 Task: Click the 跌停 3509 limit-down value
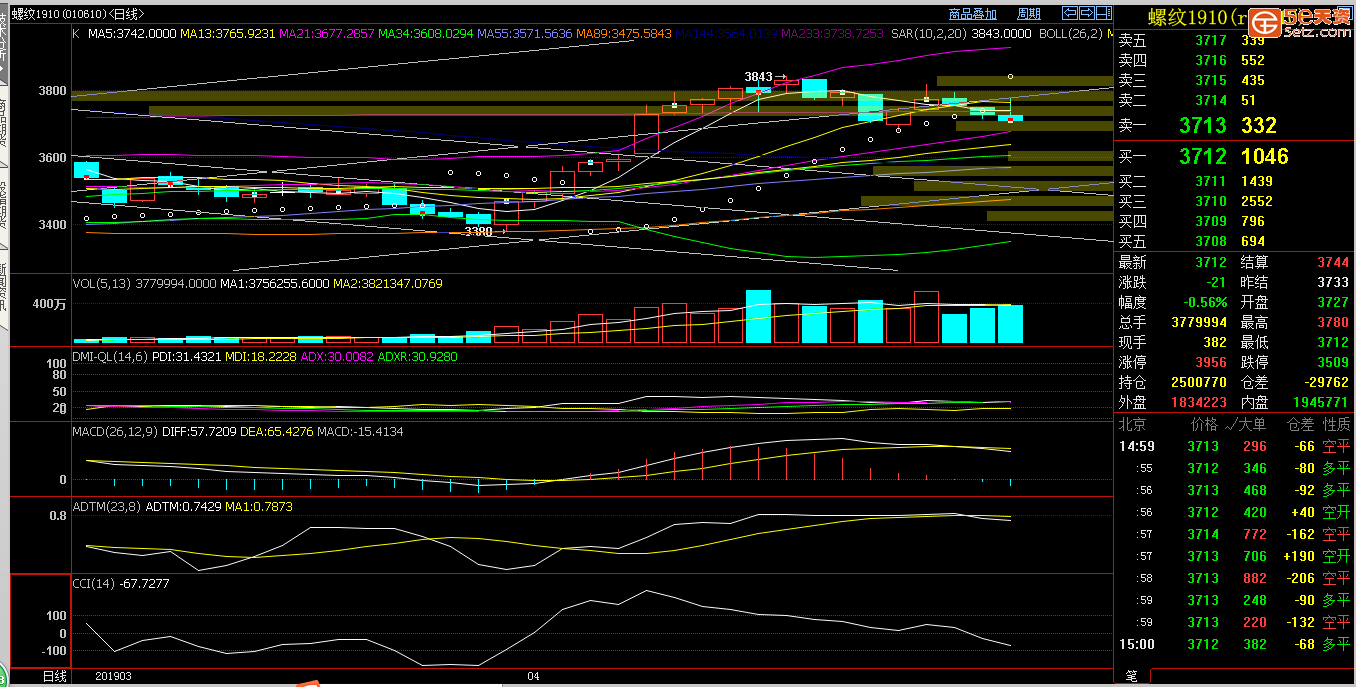pos(1333,362)
